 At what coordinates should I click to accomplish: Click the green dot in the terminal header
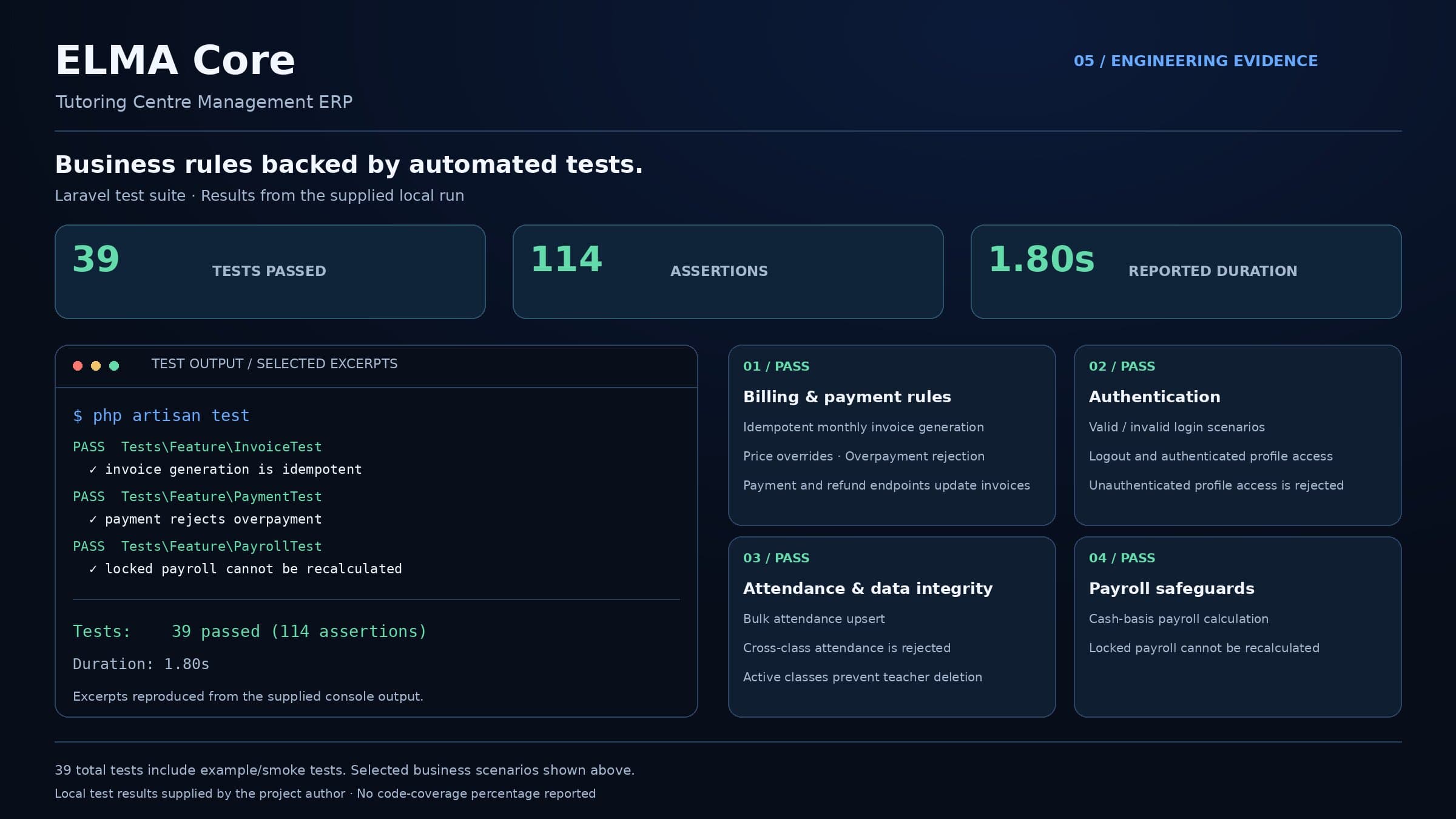click(x=114, y=365)
